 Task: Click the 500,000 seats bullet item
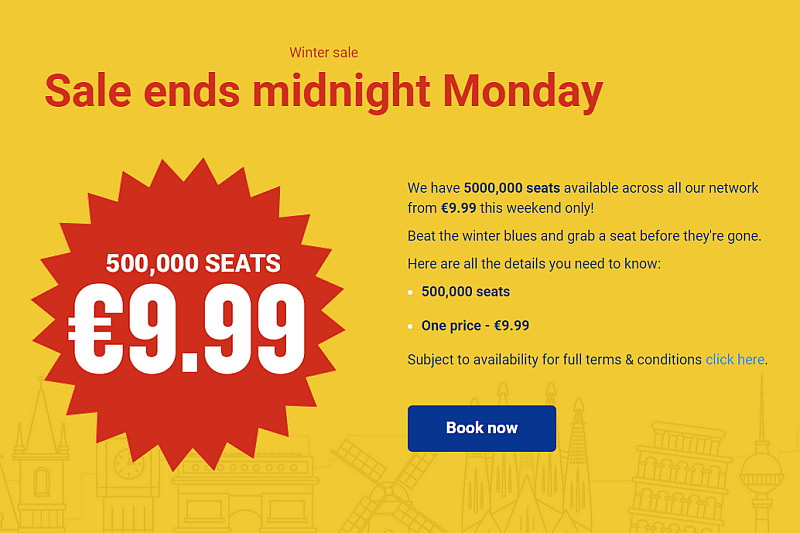coord(465,292)
